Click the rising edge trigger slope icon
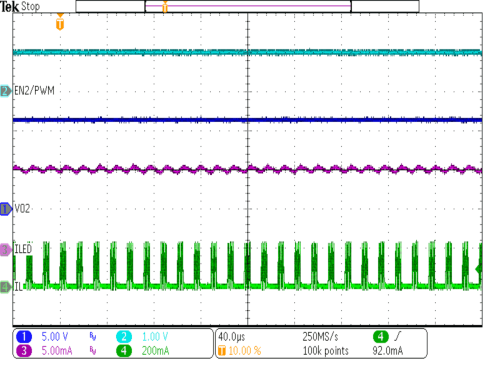This screenshot has height=375, width=500. 397,336
